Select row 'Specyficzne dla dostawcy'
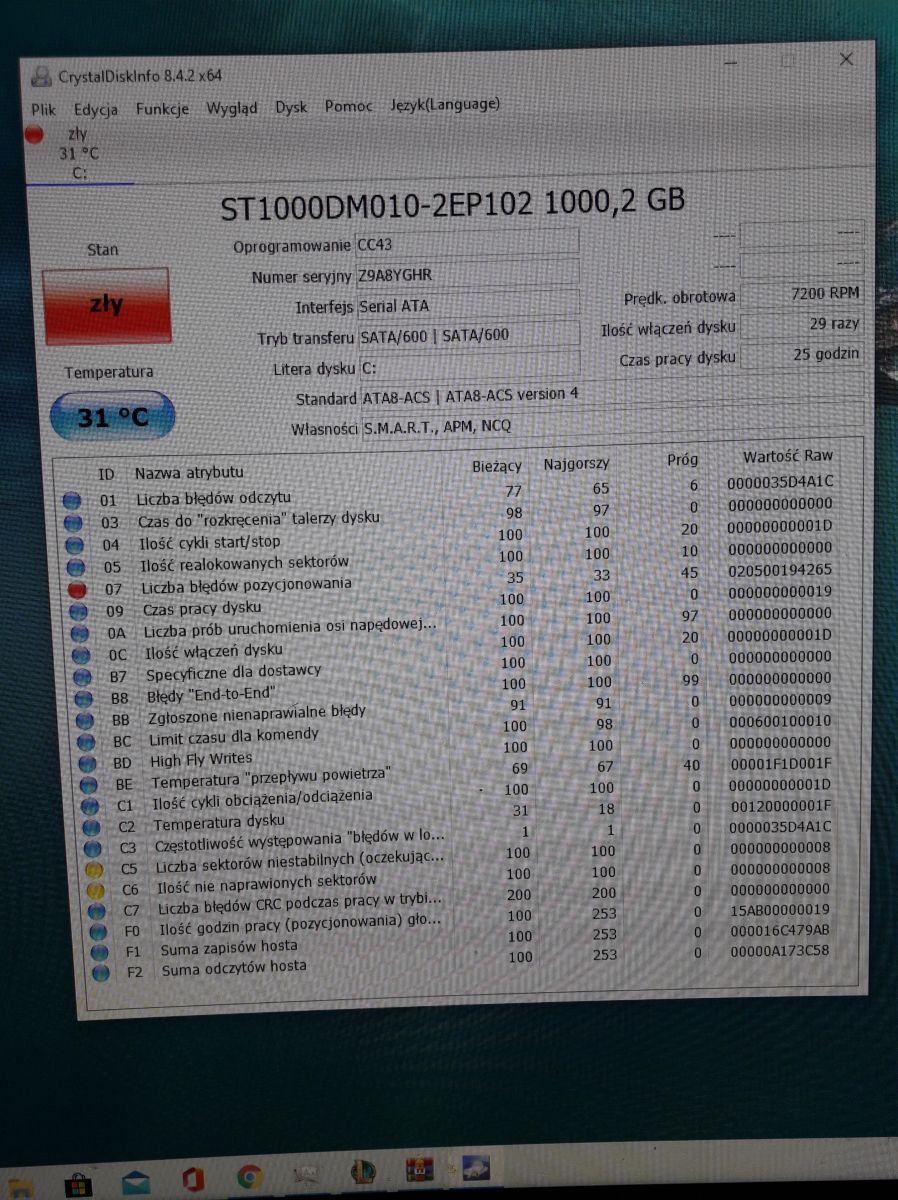The width and height of the screenshot is (898, 1200). [x=456, y=668]
